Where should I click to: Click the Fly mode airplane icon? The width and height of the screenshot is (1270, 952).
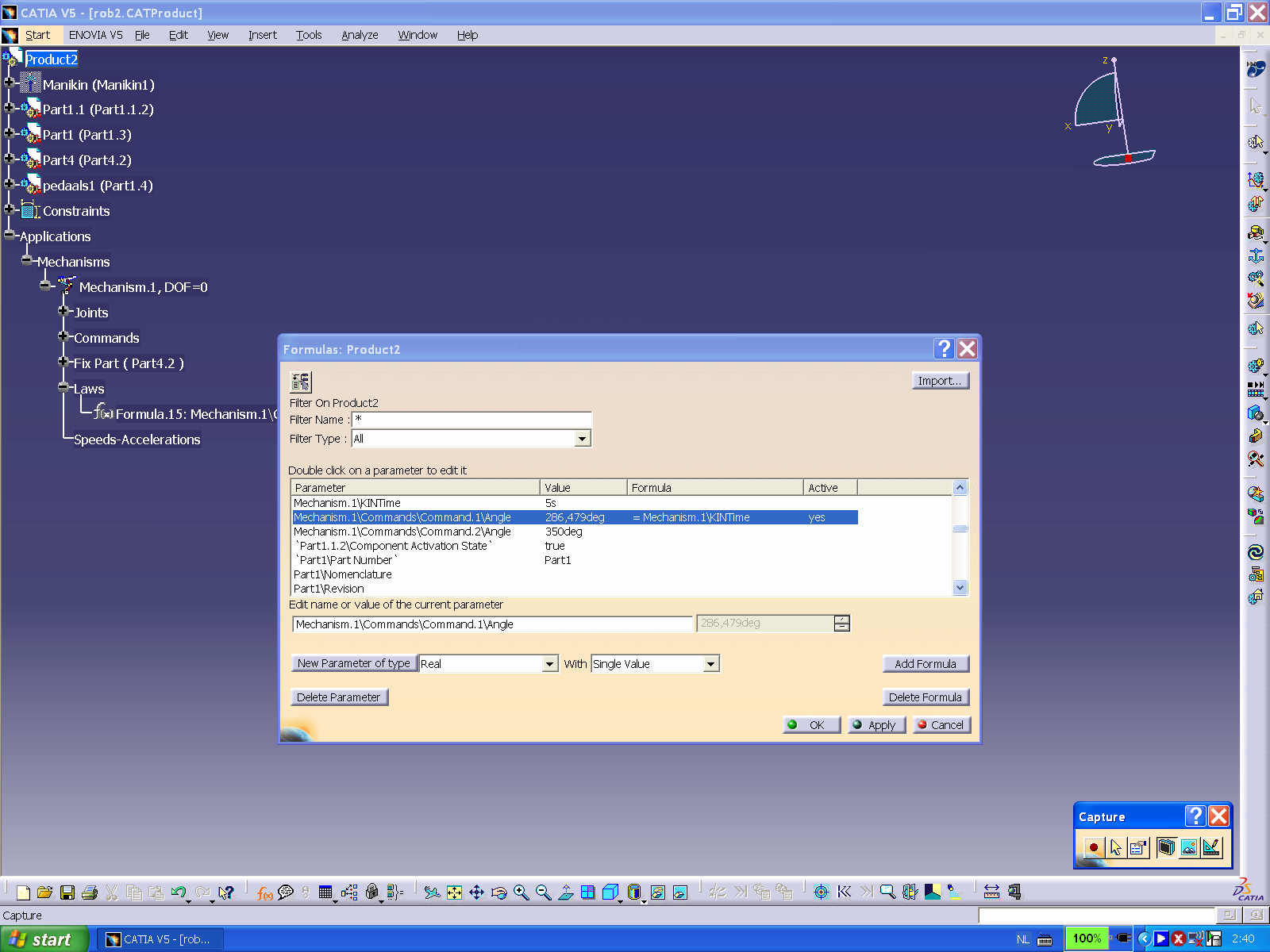[432, 892]
